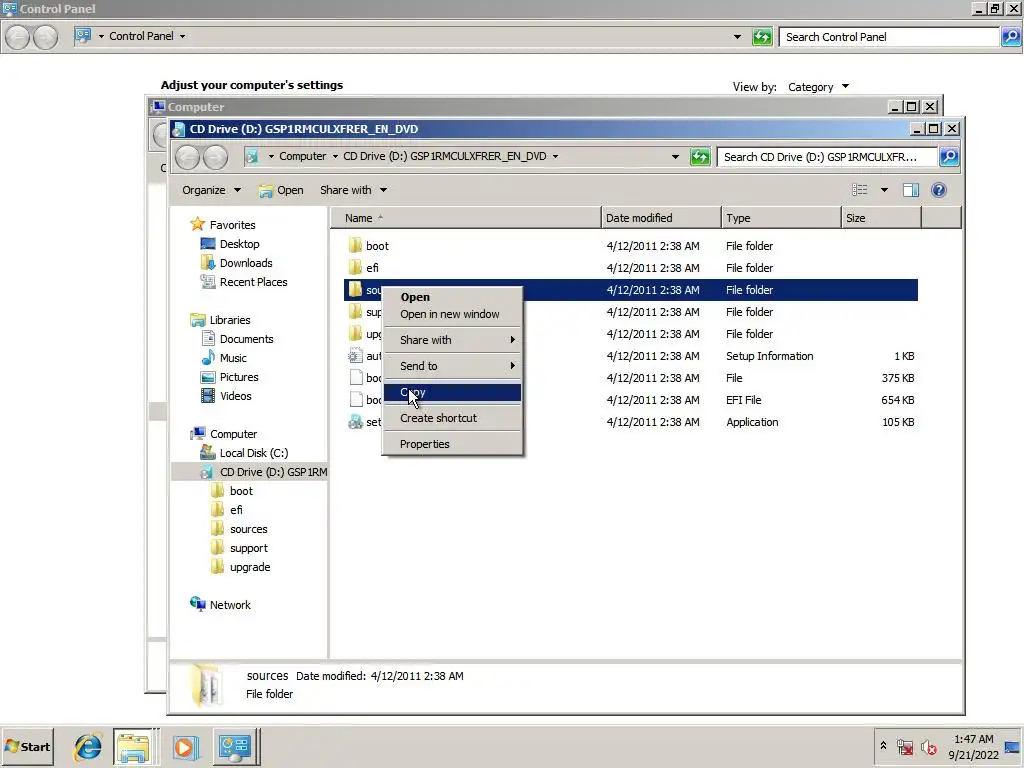1024x768 pixels.
Task: Click the Search Control Panel field
Action: coord(889,37)
